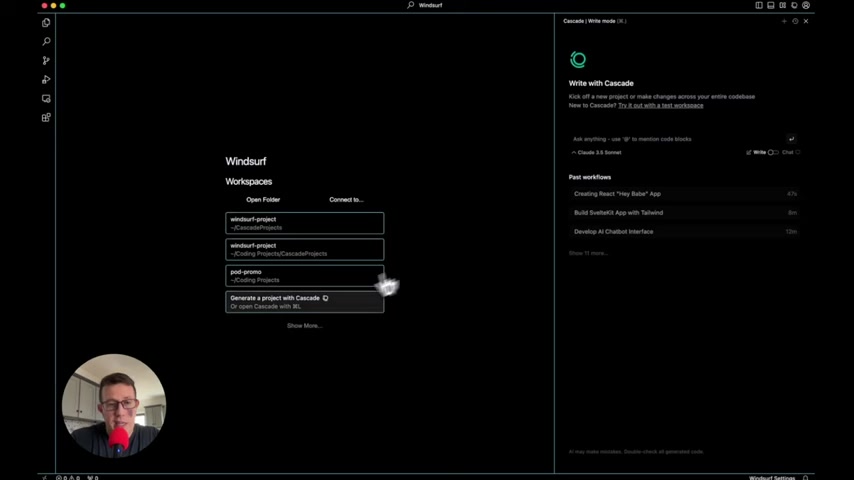The height and width of the screenshot is (480, 854).
Task: Click the Write mode label
Action: tap(760, 153)
